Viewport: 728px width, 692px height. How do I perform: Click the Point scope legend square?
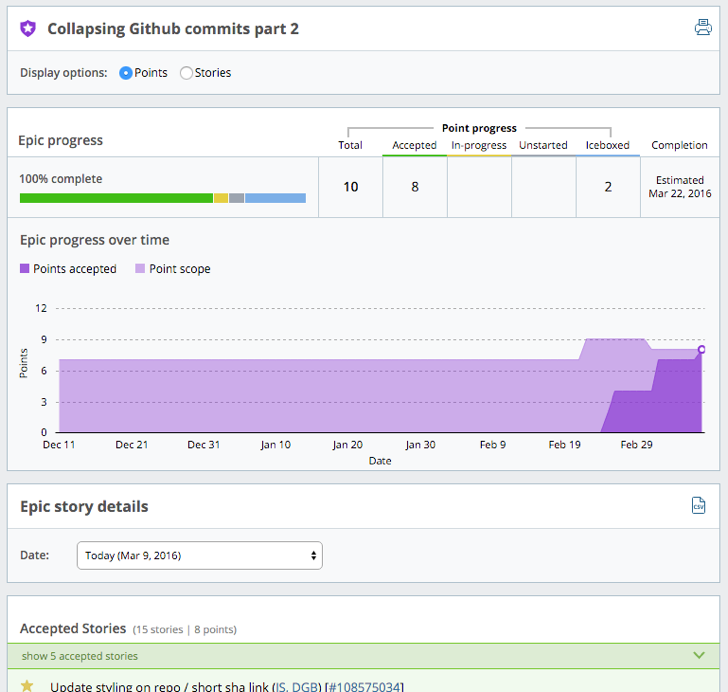click(140, 269)
